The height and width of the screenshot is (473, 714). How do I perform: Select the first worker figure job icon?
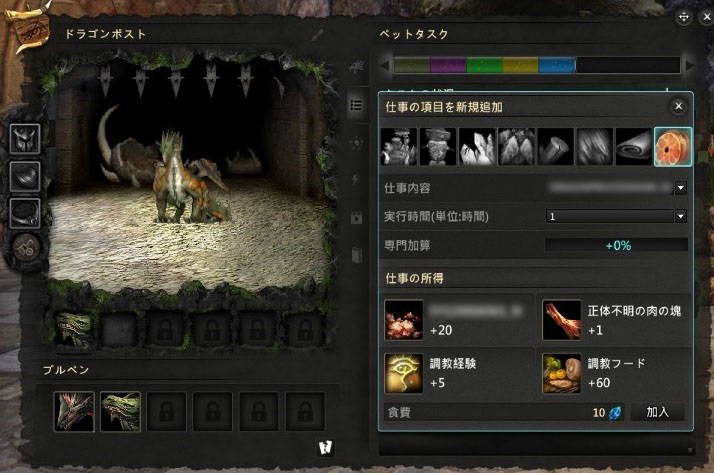tap(399, 147)
